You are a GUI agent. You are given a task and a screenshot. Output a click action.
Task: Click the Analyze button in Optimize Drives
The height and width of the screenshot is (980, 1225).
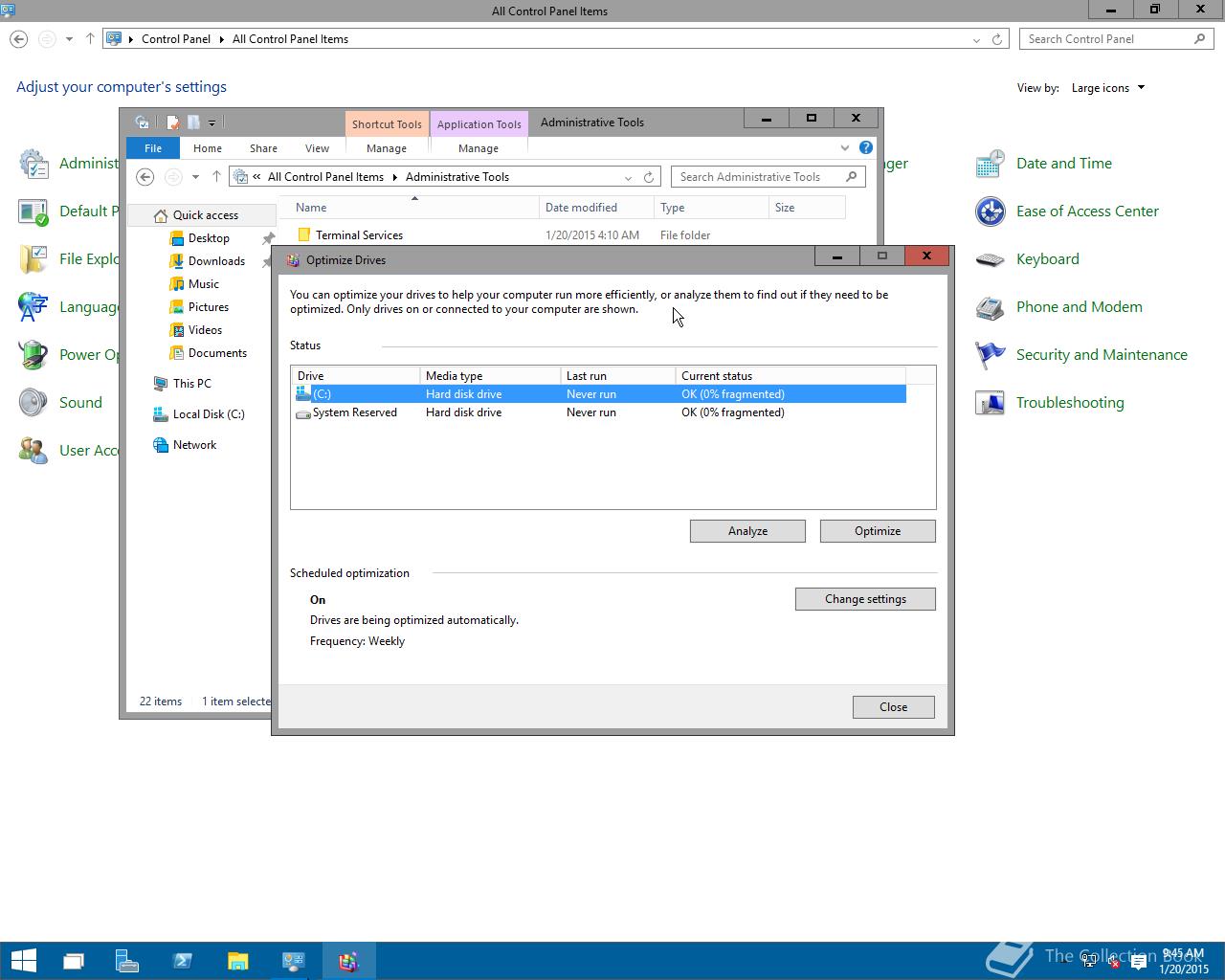click(x=747, y=531)
